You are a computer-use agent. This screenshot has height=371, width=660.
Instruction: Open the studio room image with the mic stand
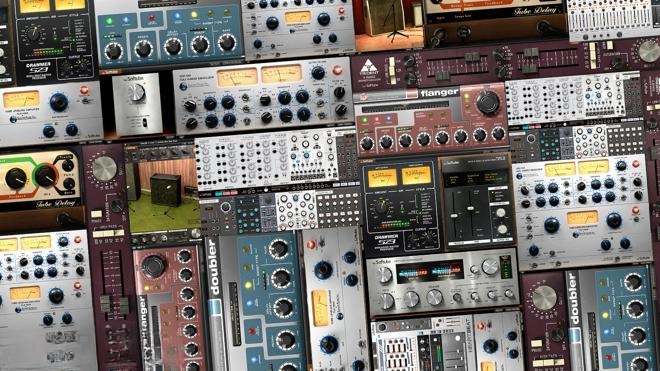point(389,23)
